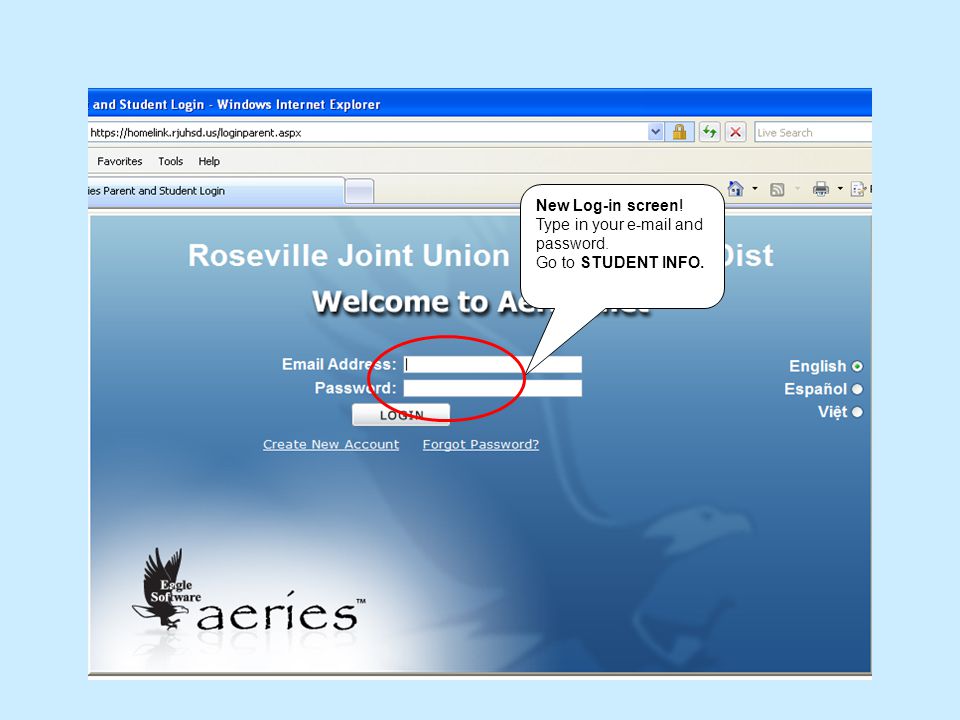Click the green refresh arrows icon
Viewport: 960px width, 720px height.
710,132
